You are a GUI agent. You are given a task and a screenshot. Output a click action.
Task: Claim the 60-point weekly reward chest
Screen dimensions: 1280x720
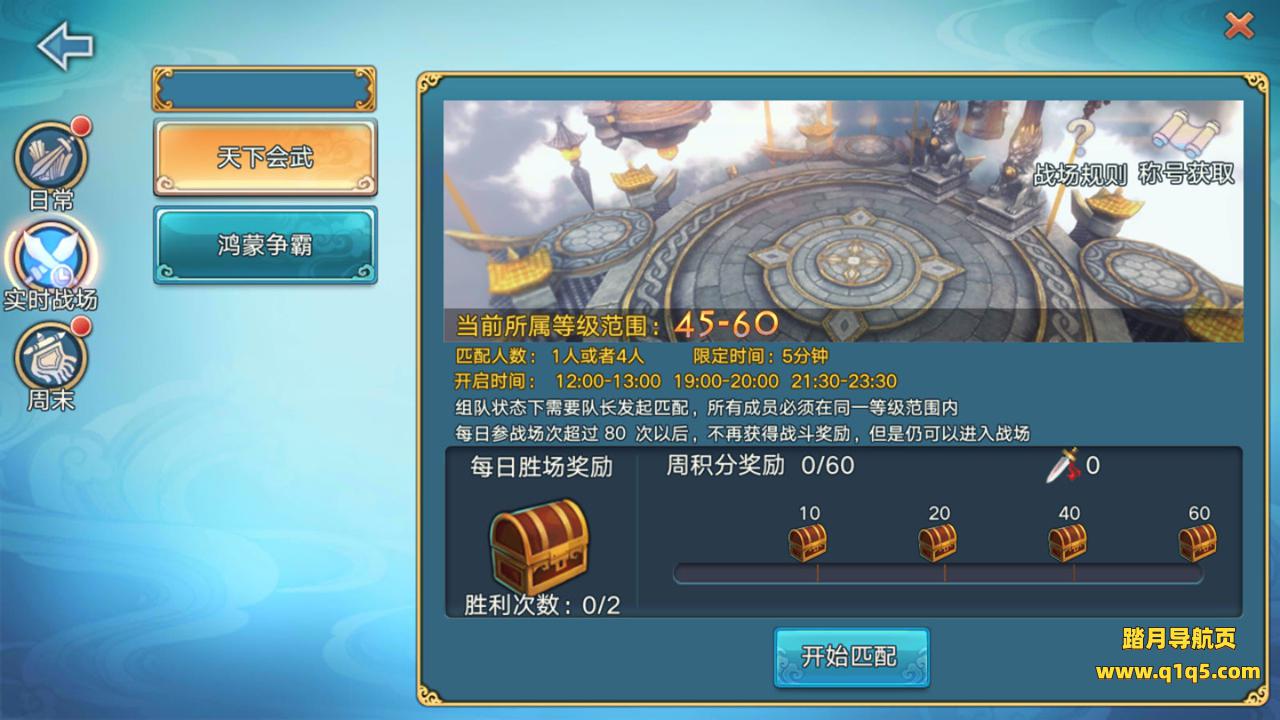[x=1198, y=543]
